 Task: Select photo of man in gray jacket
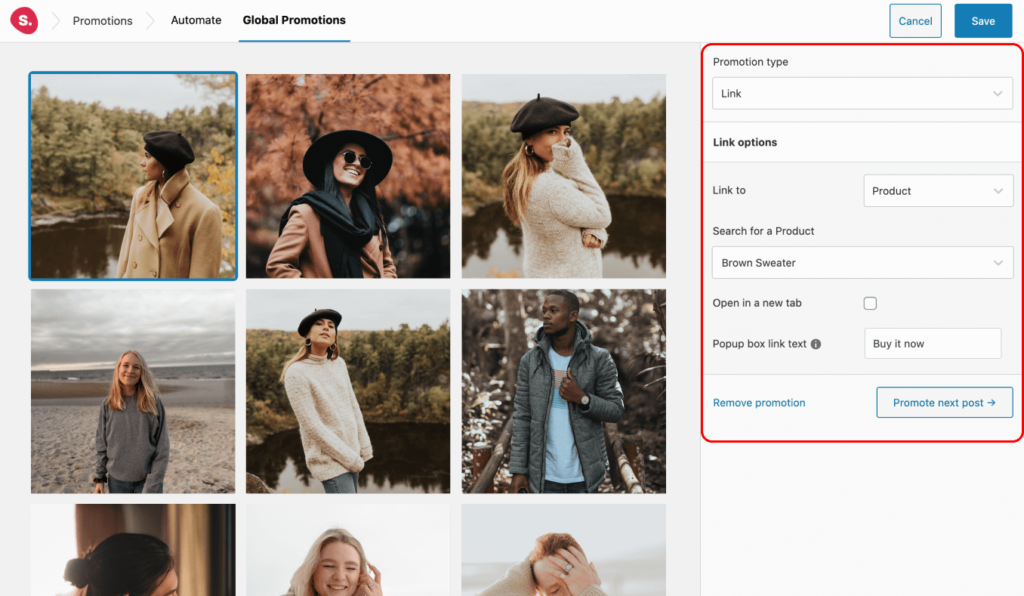564,391
